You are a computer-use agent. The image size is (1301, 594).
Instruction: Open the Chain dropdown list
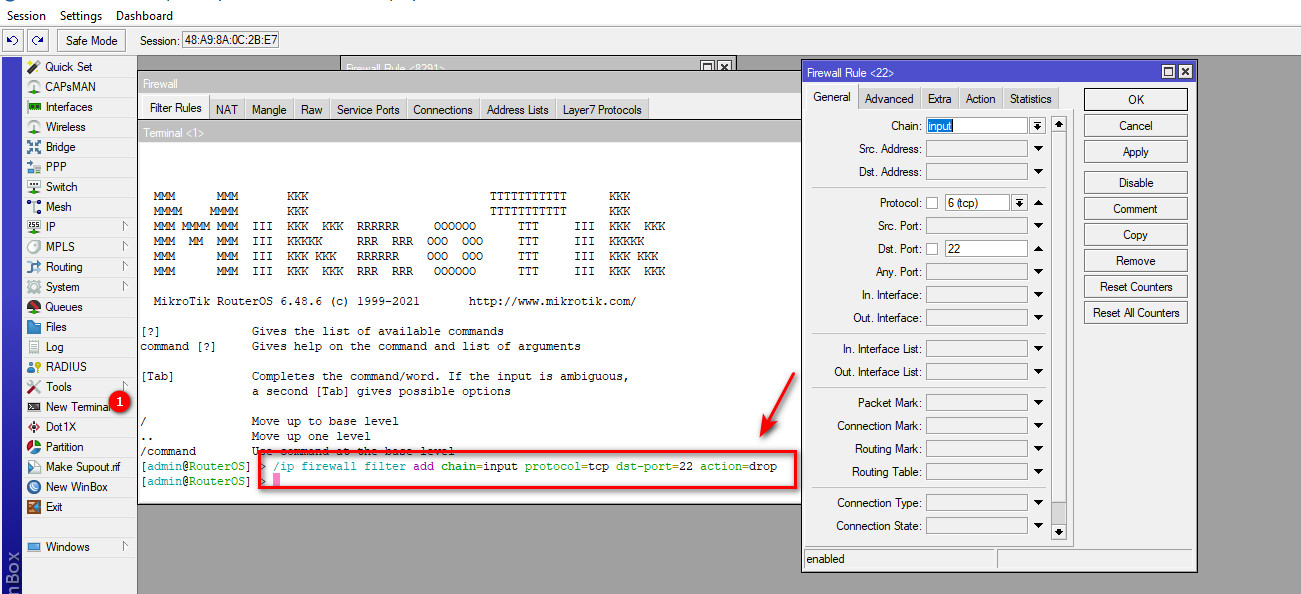click(x=1037, y=126)
